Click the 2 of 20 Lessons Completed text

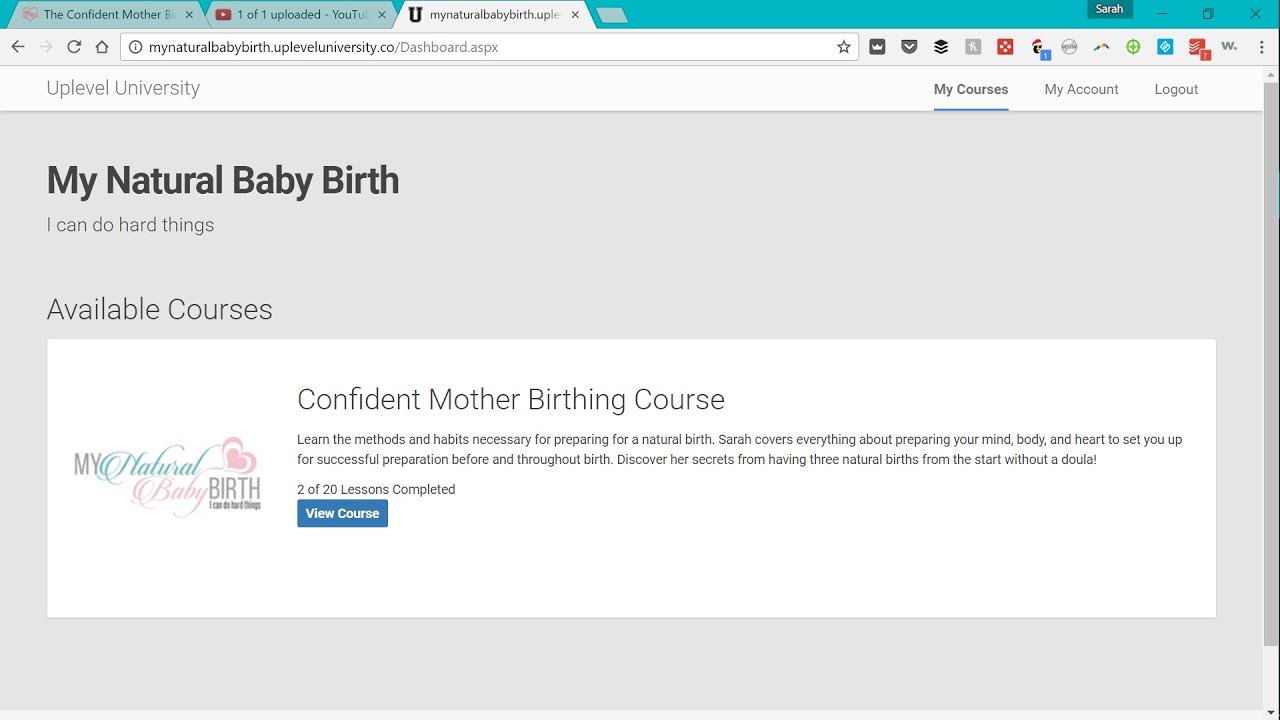pos(376,489)
